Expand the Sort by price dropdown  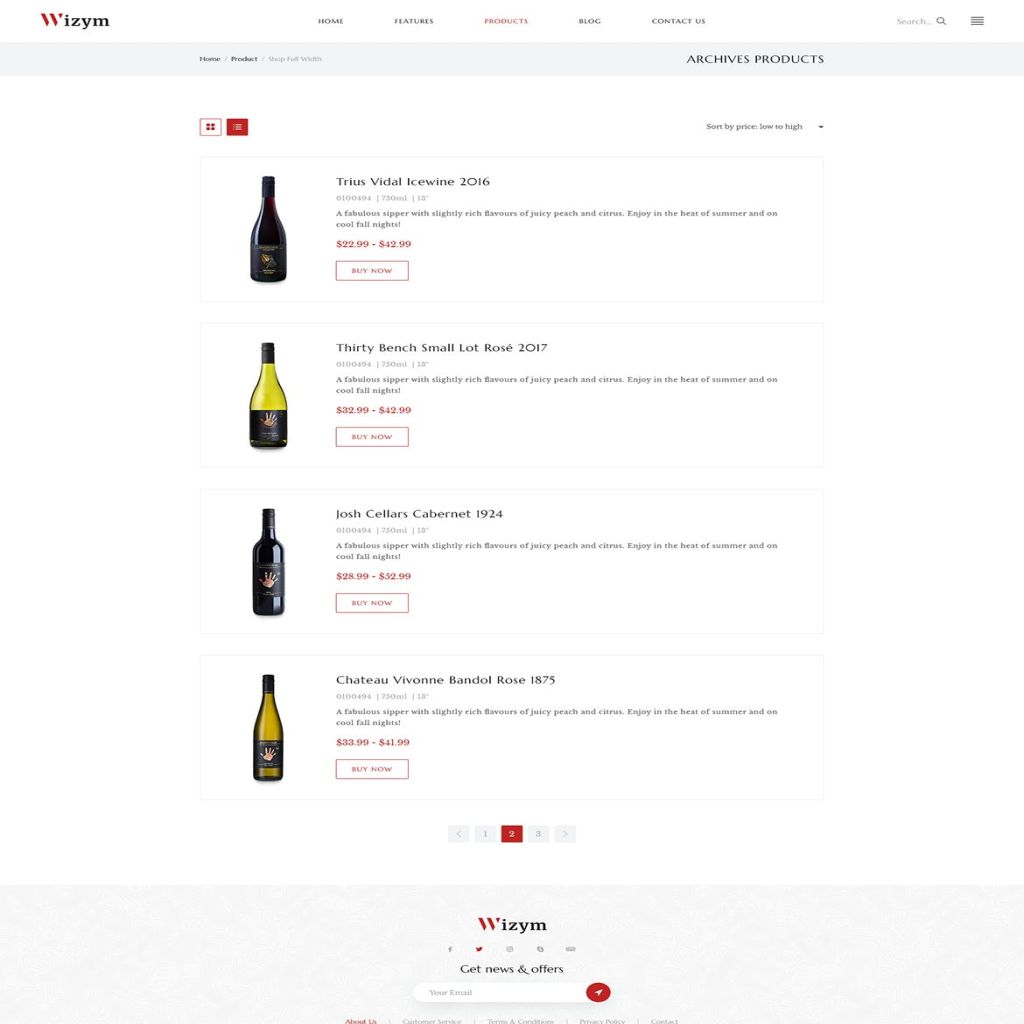pyautogui.click(x=764, y=127)
